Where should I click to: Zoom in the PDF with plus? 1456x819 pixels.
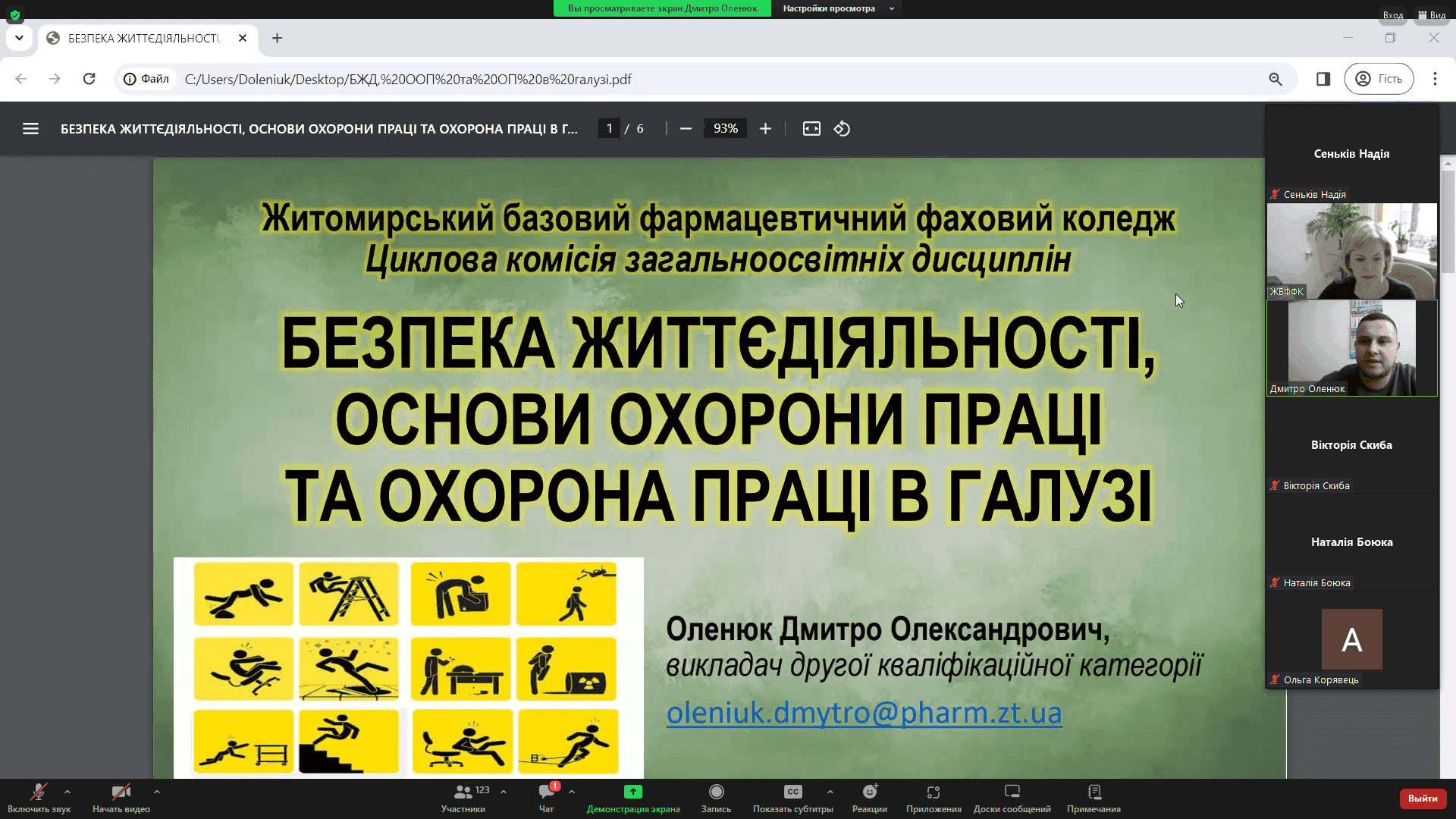click(x=765, y=129)
